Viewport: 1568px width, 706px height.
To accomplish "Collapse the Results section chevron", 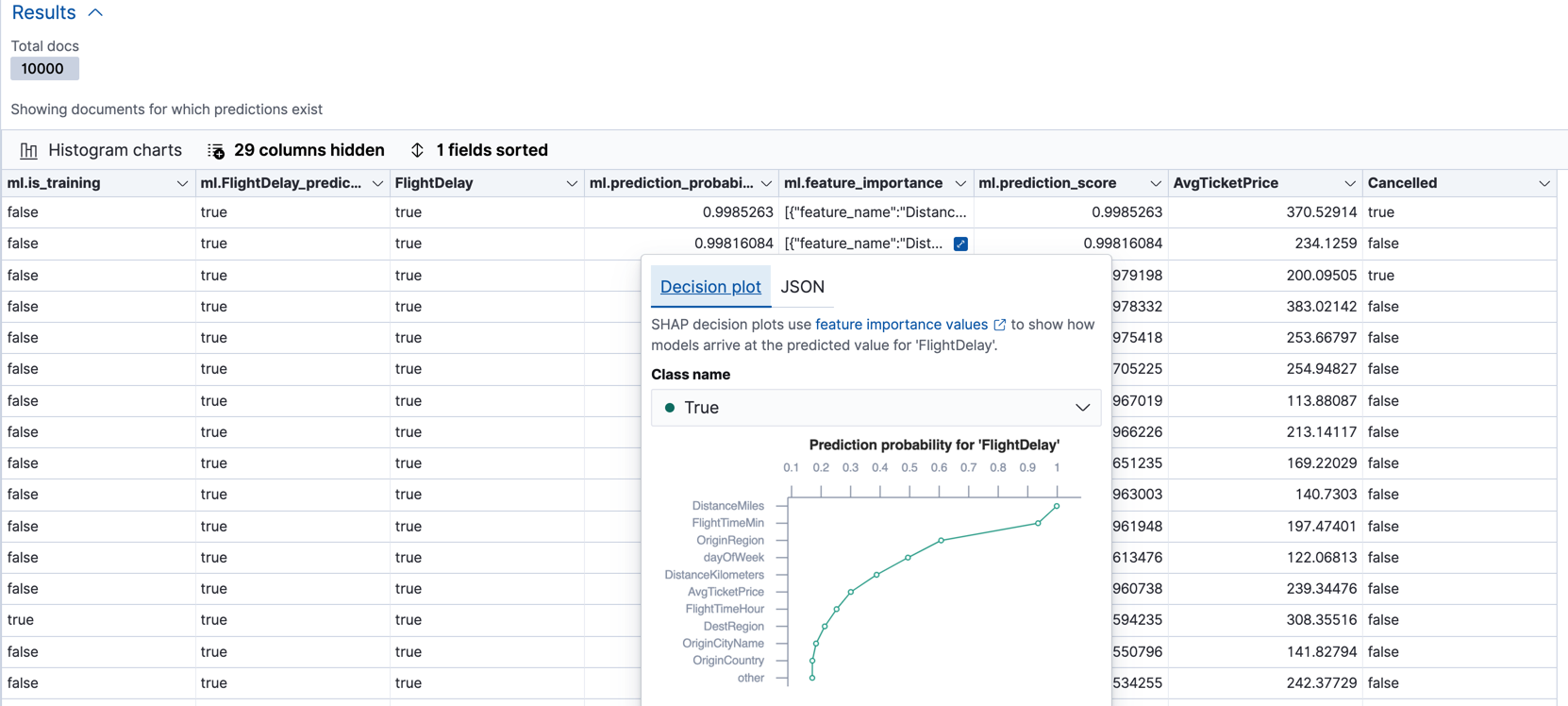I will coord(95,13).
